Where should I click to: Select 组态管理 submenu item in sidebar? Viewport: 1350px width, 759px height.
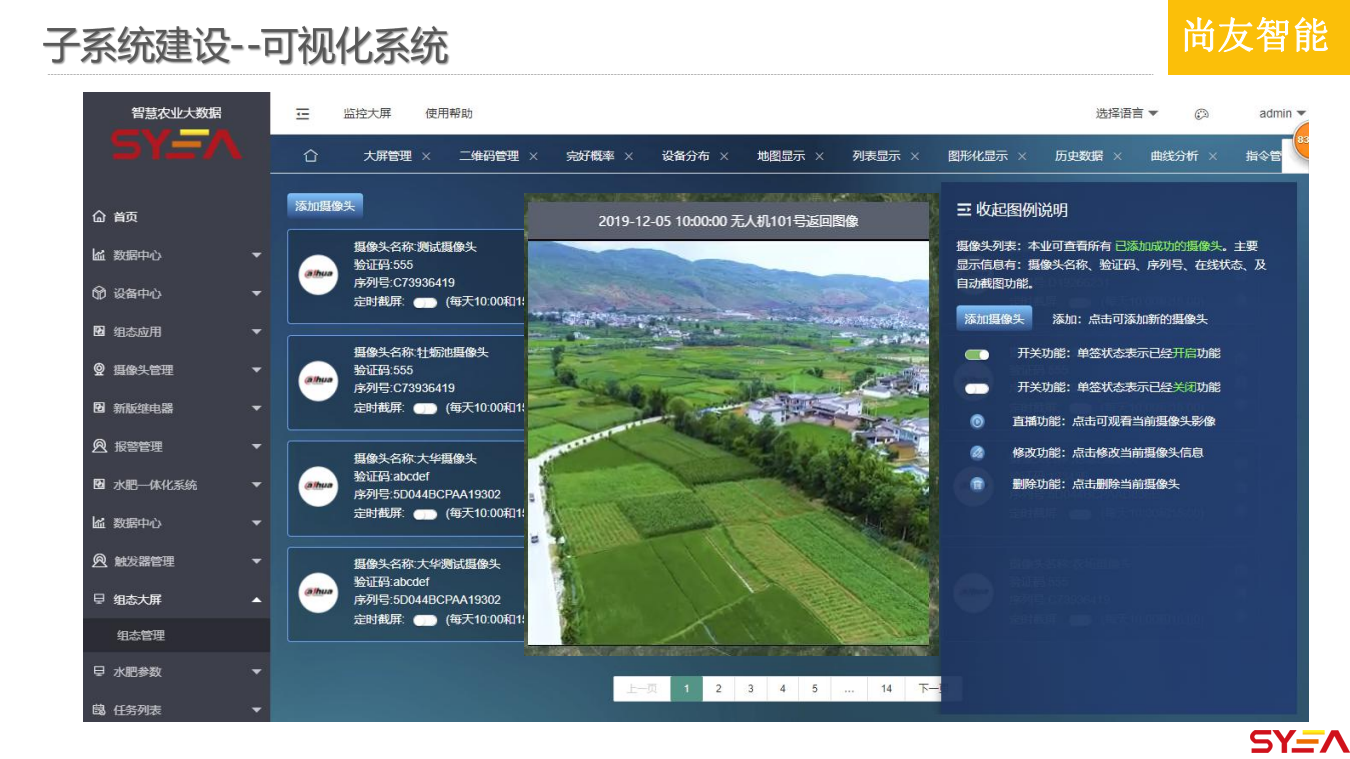pyautogui.click(x=141, y=635)
